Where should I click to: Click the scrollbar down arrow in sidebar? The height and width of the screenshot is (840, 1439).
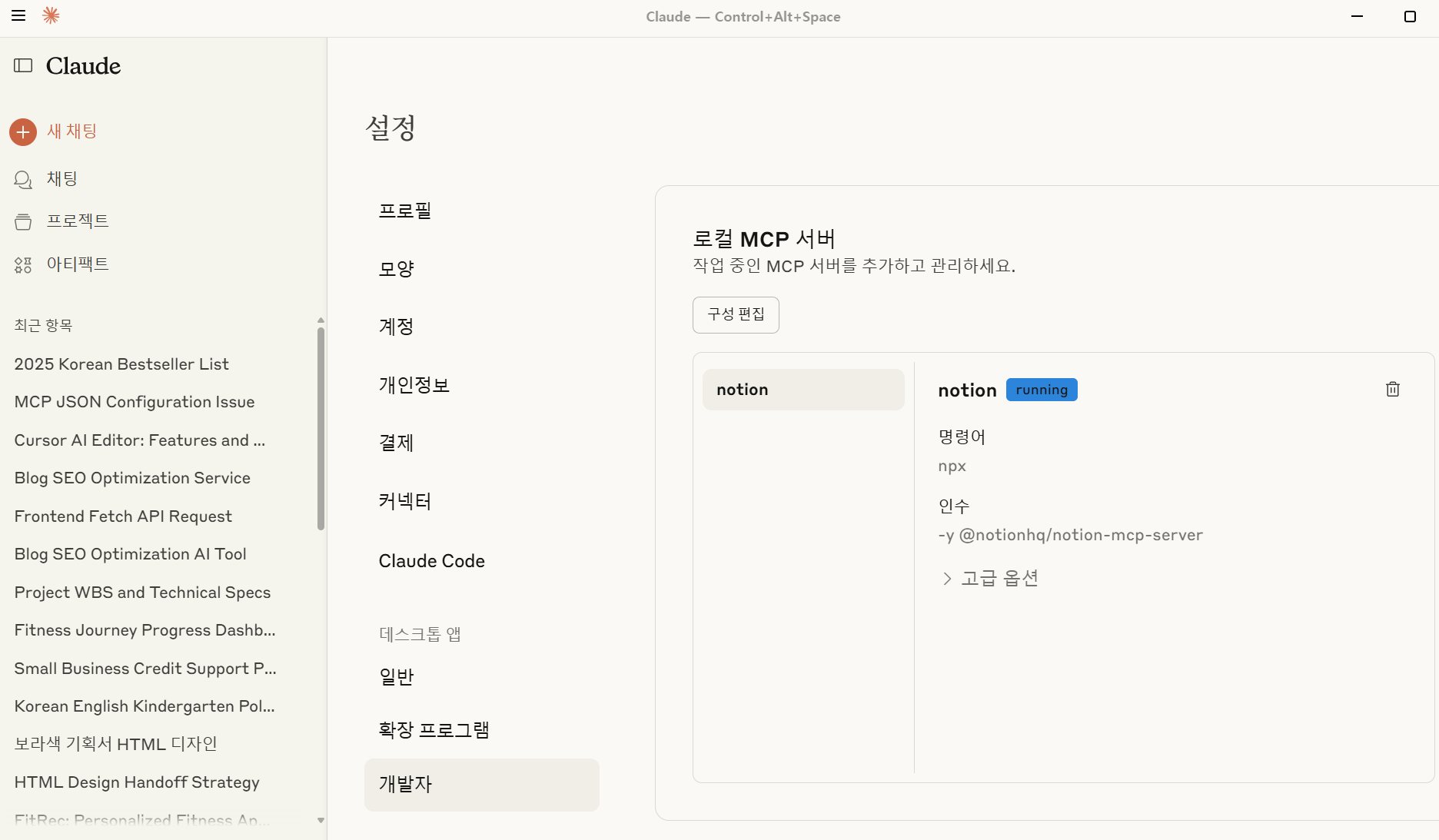tap(321, 821)
